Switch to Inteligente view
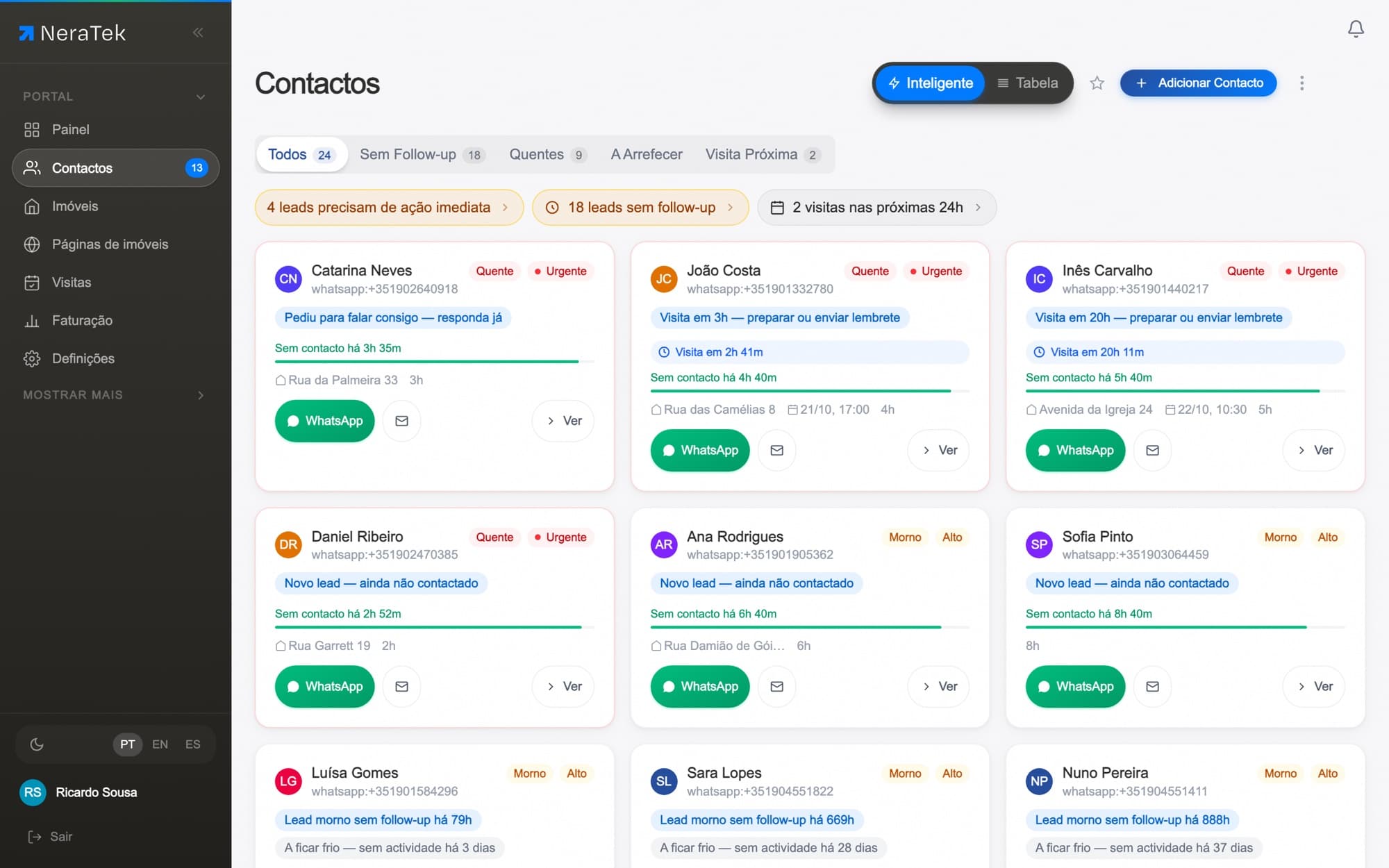The width and height of the screenshot is (1389, 868). pyautogui.click(x=931, y=83)
